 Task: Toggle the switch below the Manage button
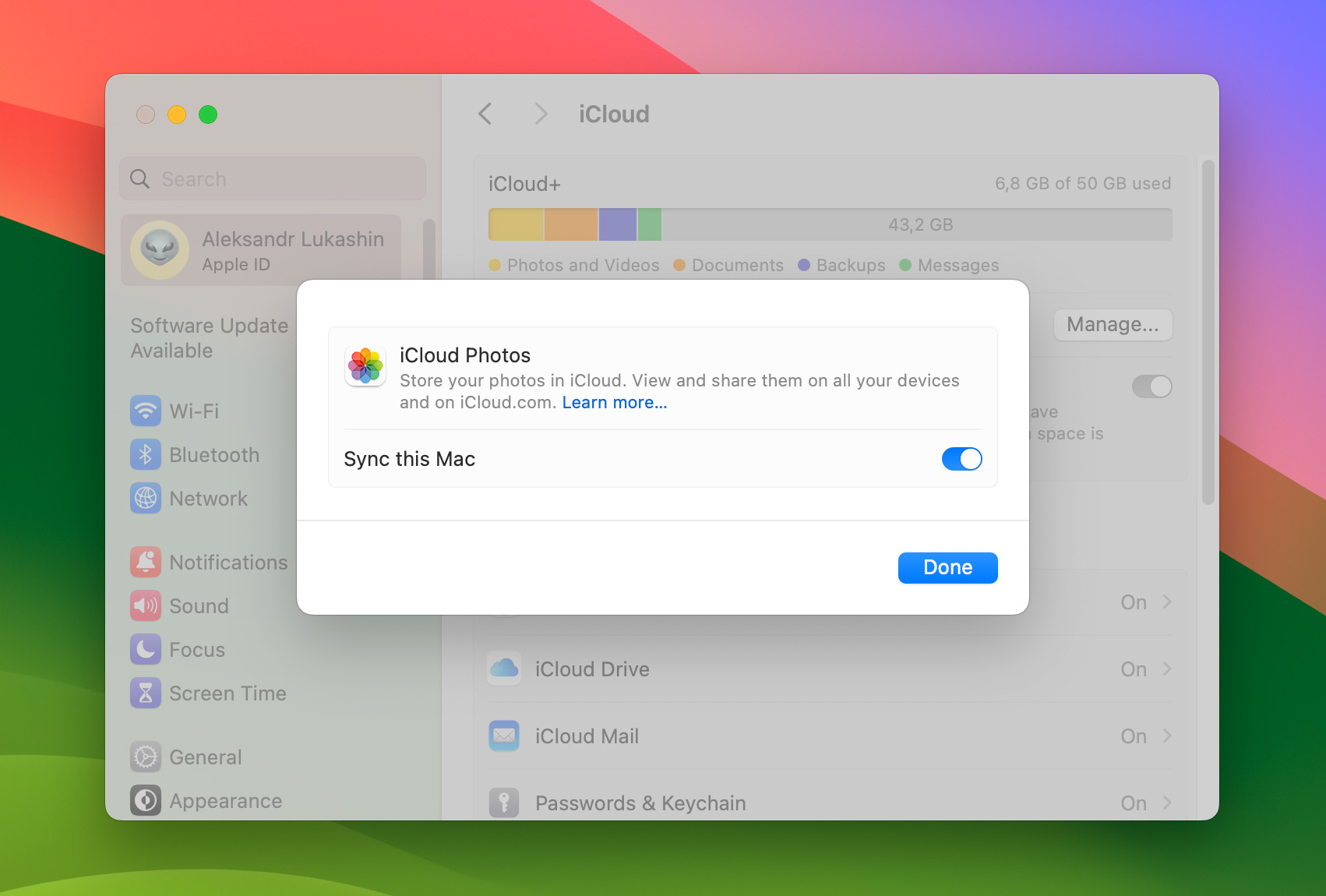1152,386
